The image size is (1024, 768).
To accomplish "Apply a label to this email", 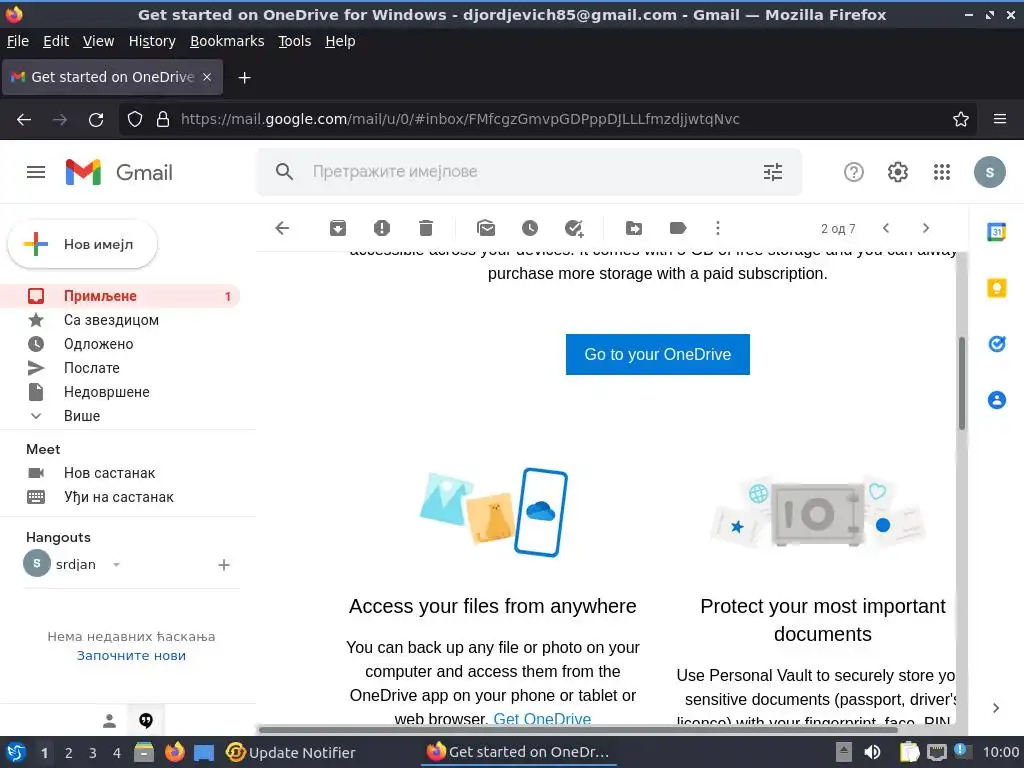I will pyautogui.click(x=678, y=228).
